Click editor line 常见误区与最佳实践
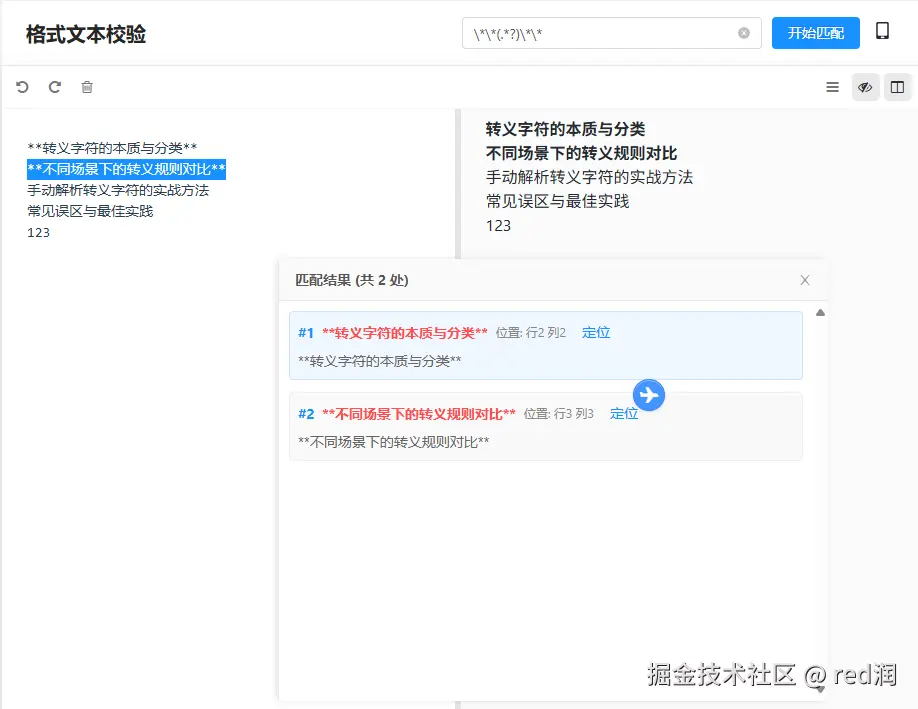 tap(90, 211)
